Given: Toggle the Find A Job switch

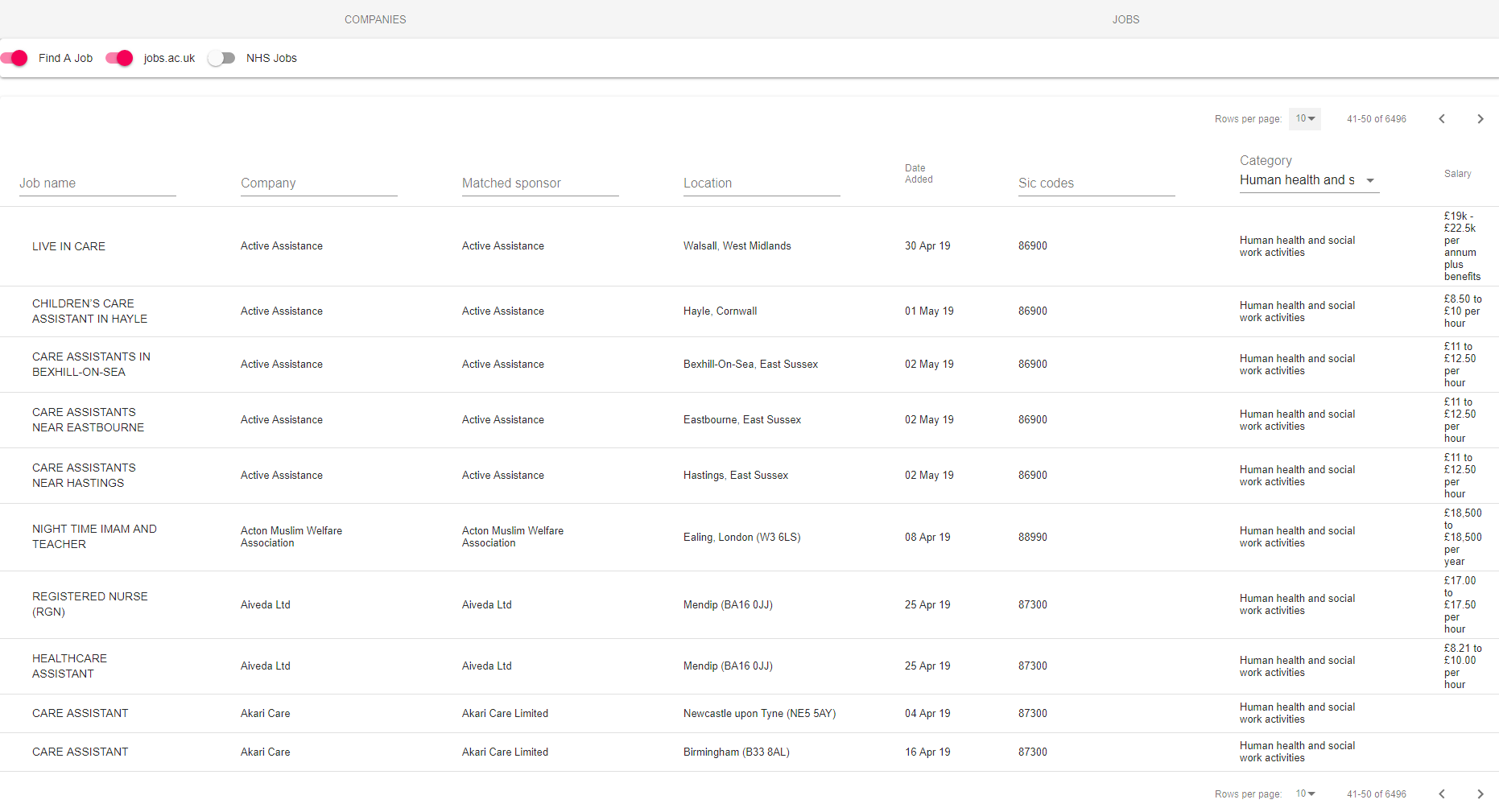Looking at the screenshot, I should point(14,58).
